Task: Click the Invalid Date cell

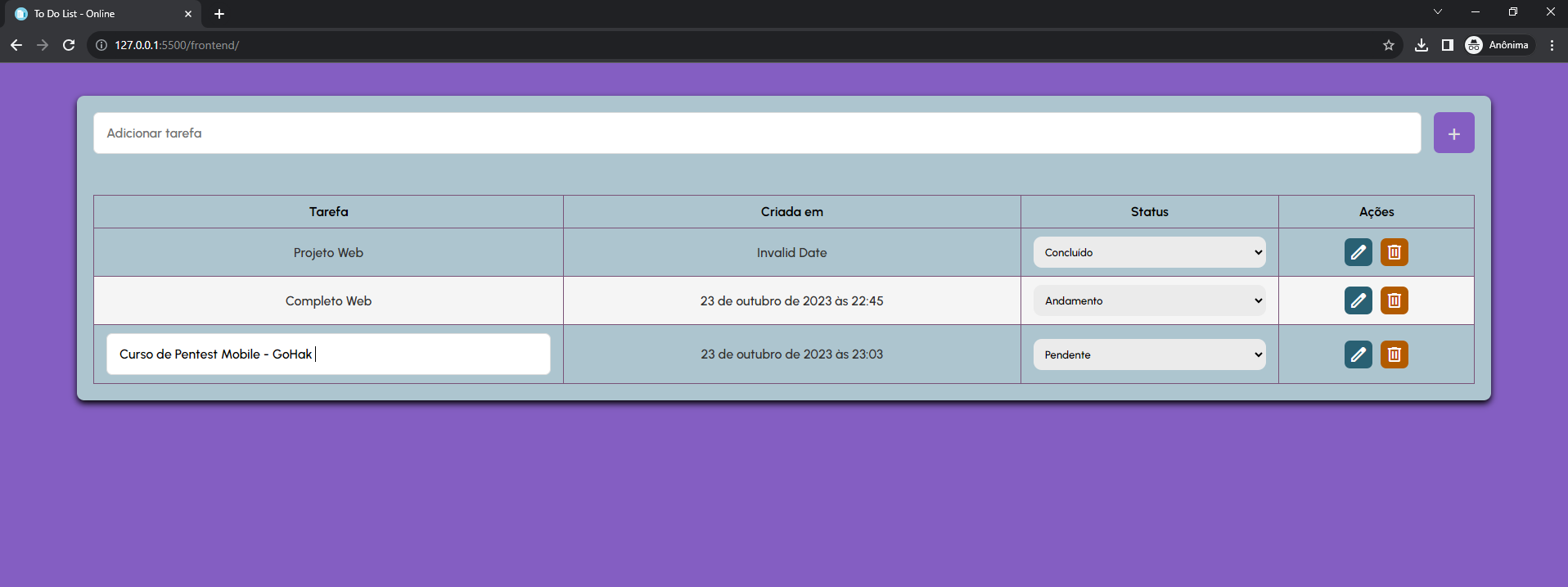Action: click(x=791, y=252)
